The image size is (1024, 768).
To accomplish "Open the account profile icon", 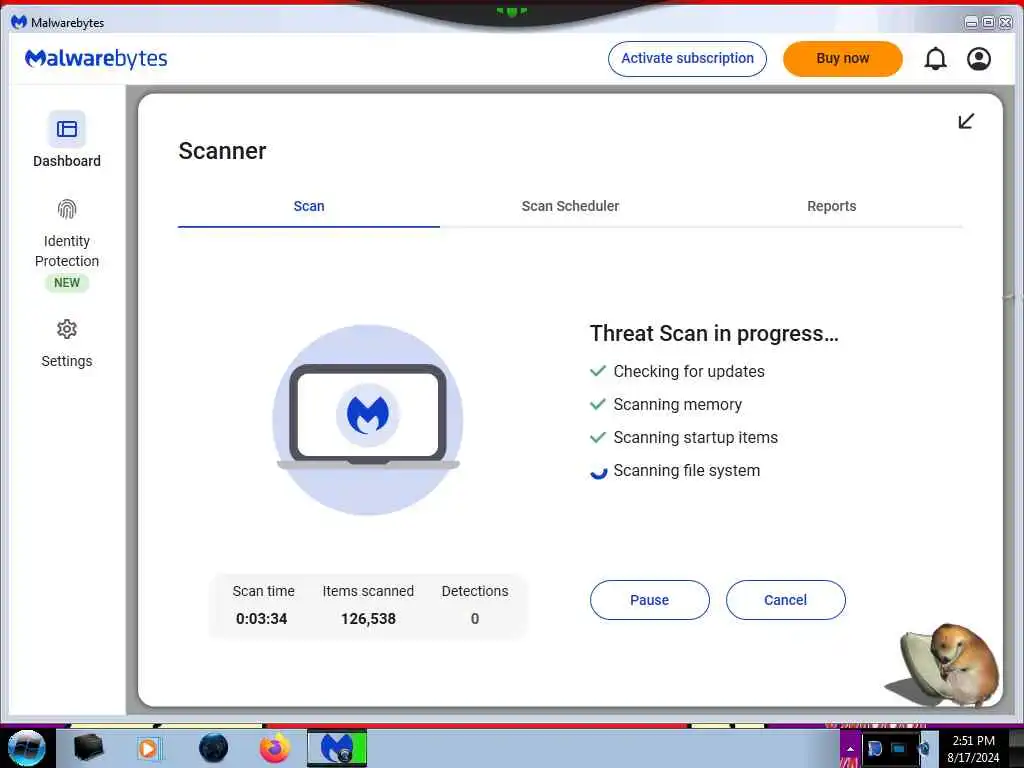I will point(979,59).
